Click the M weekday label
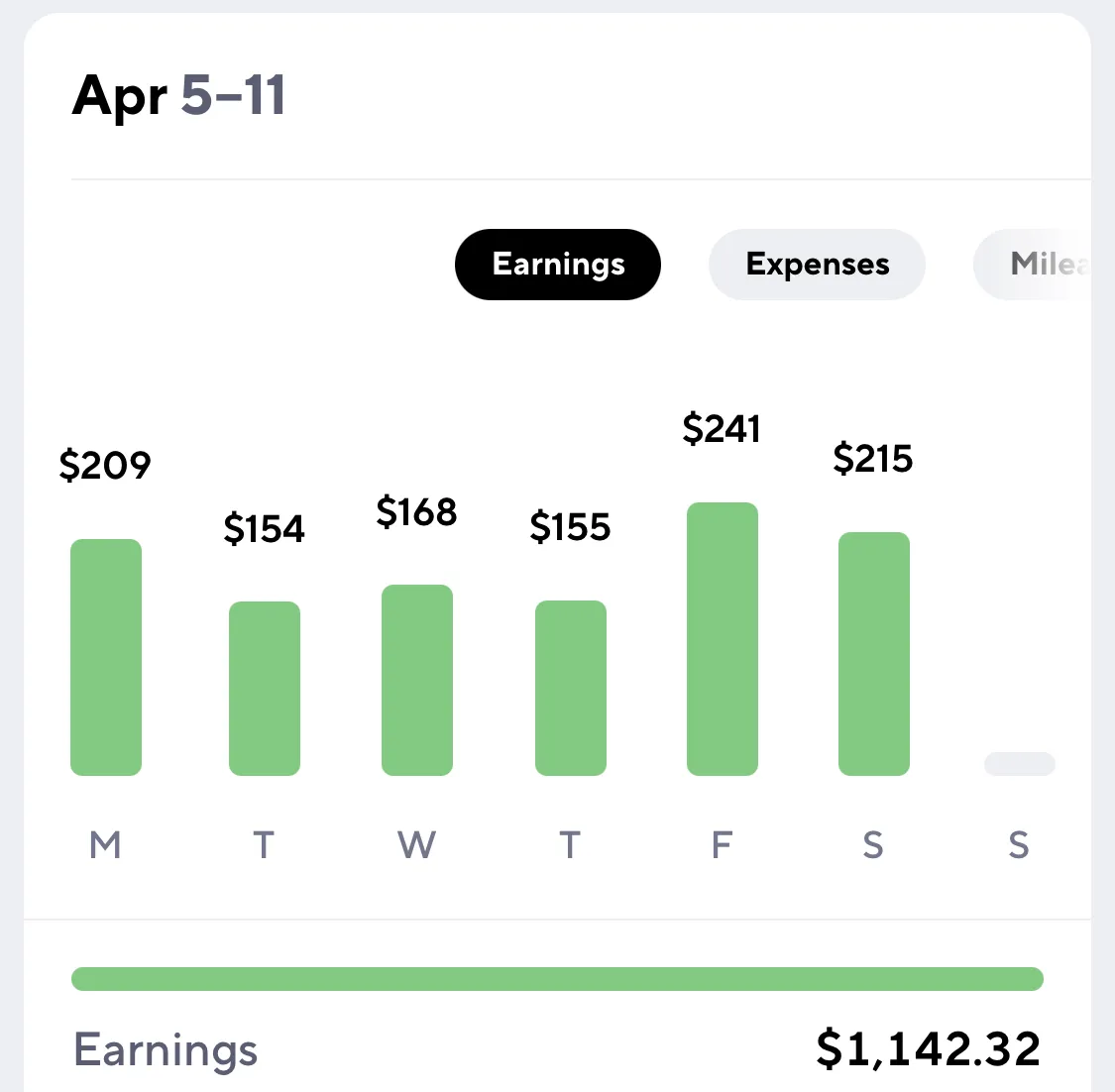 tap(105, 844)
